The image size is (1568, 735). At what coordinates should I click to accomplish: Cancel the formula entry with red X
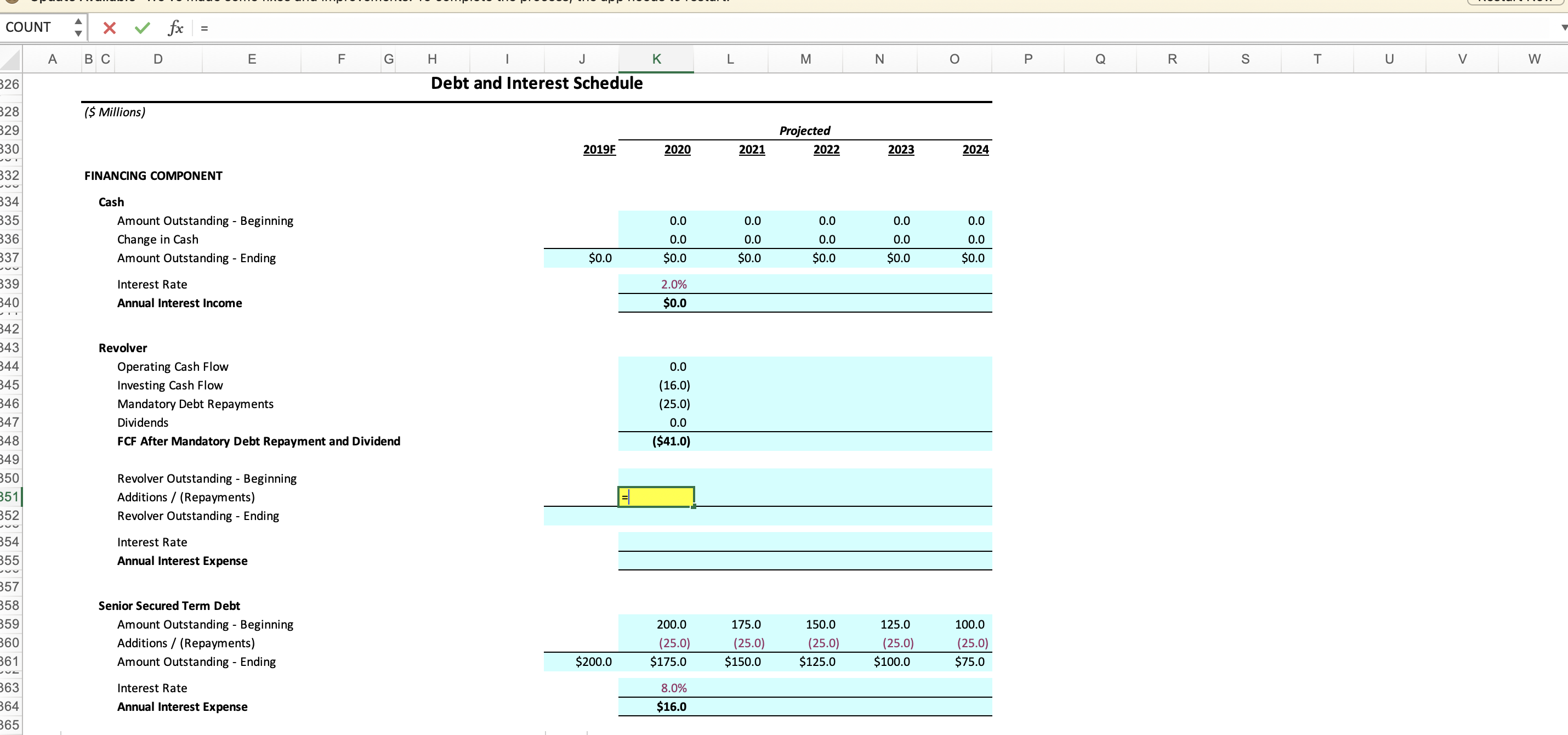[x=110, y=27]
